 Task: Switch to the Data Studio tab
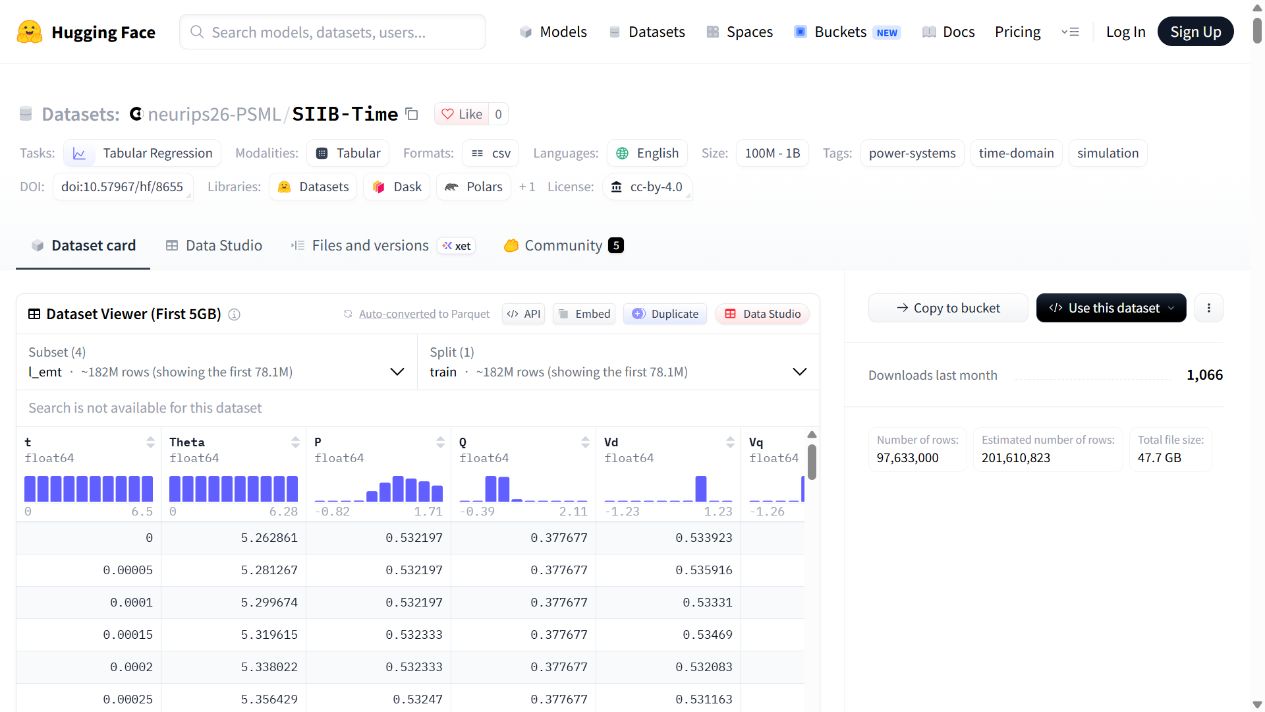click(214, 245)
